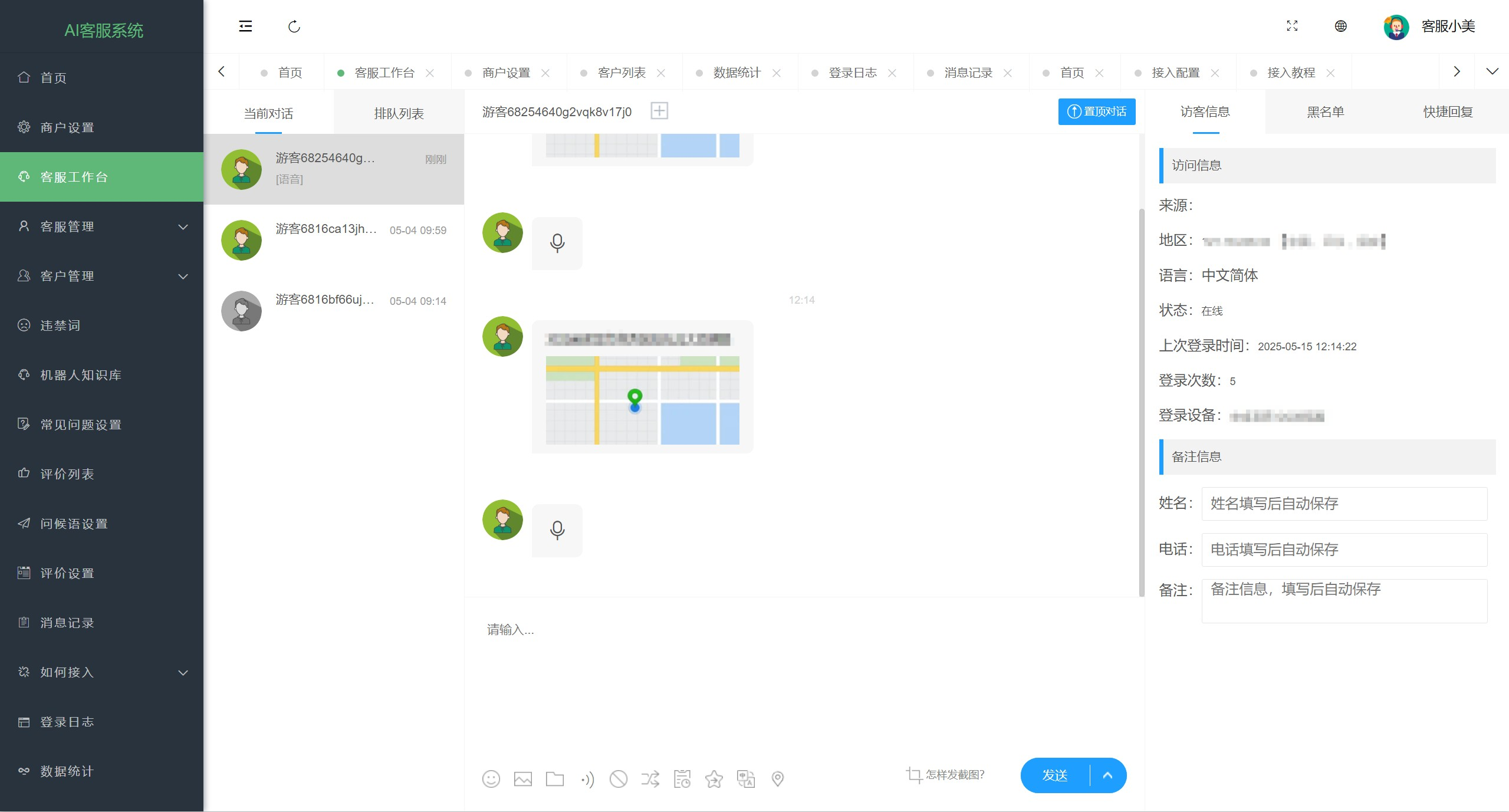
Task: Click the 怎样发截图? link
Action: tap(954, 774)
